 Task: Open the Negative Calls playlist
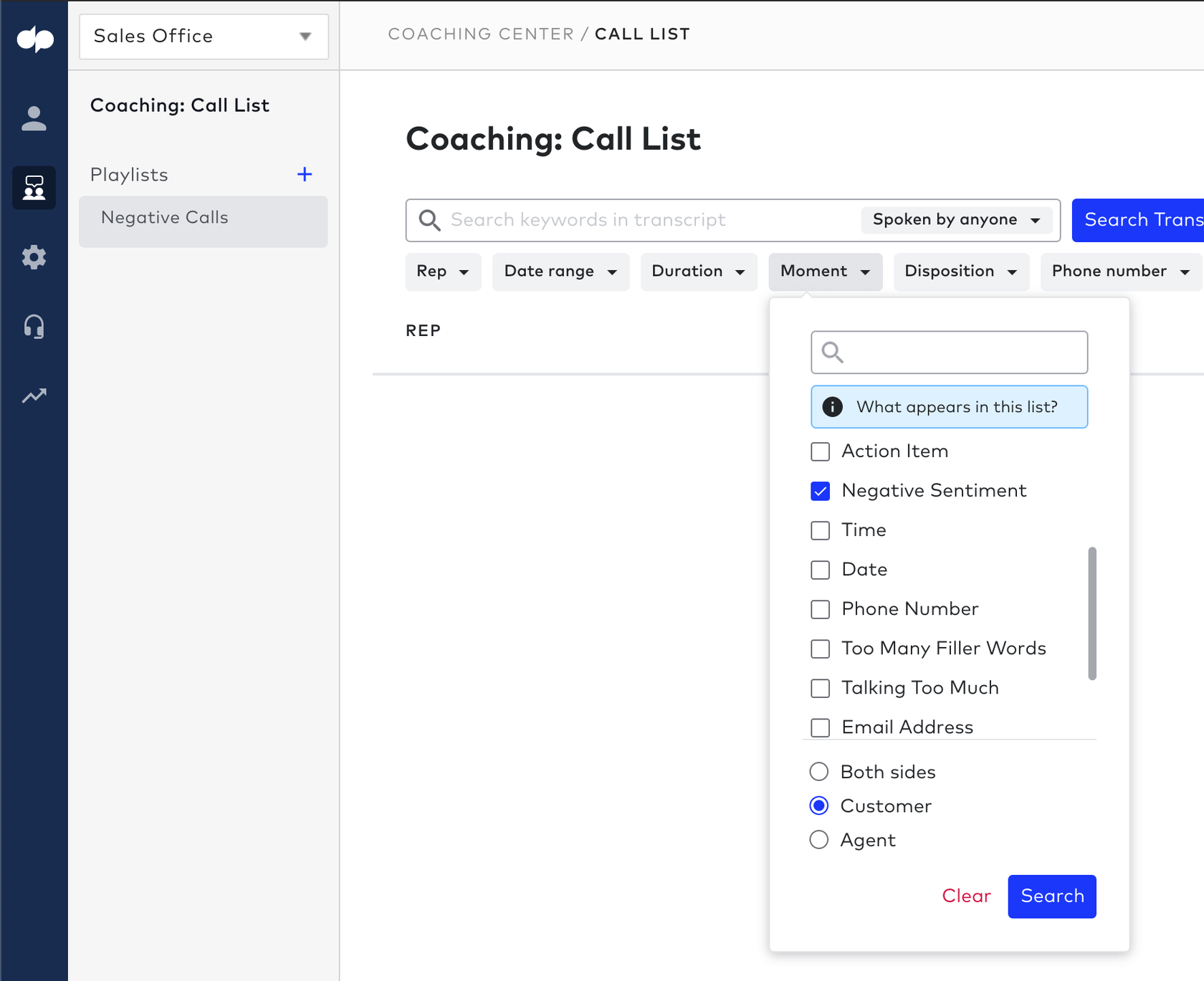204,221
